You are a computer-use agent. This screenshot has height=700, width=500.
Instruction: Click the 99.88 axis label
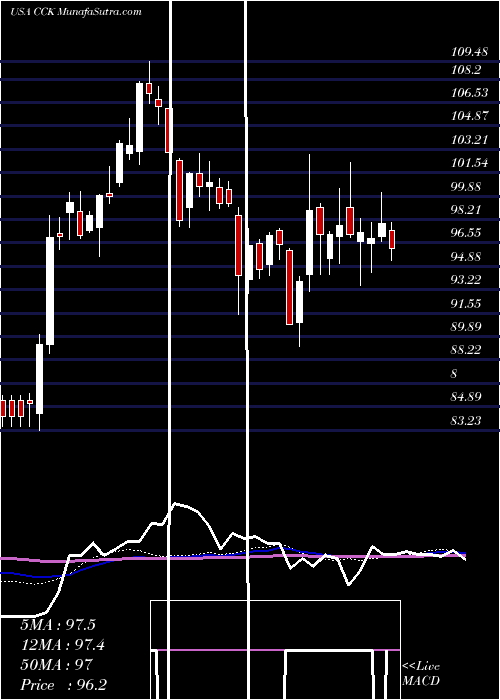point(466,187)
